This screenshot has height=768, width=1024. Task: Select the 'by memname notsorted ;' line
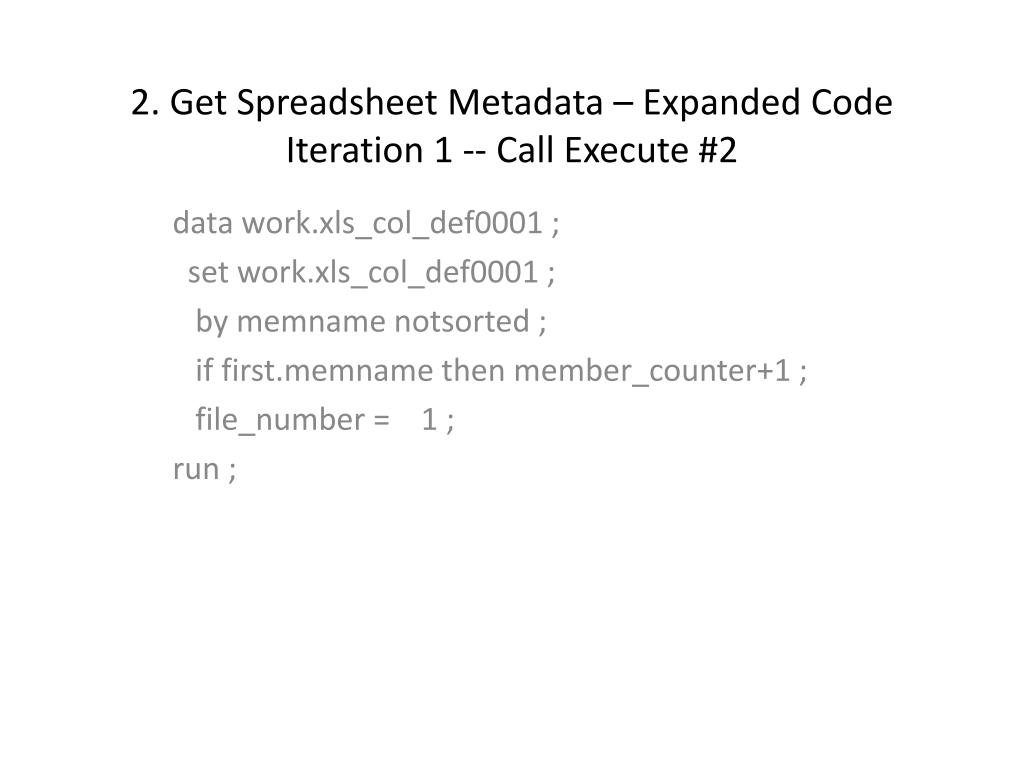point(371,322)
